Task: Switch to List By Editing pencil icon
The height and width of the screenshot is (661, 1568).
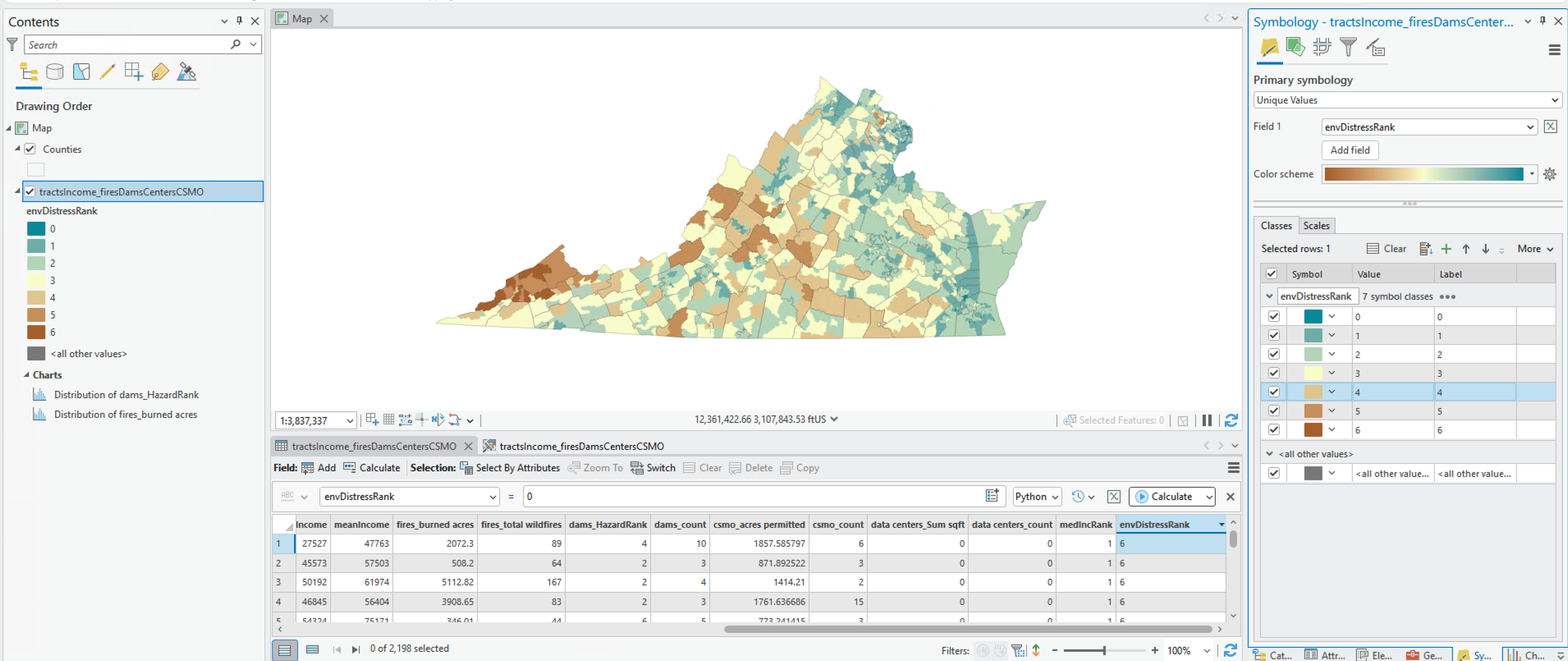Action: (108, 72)
